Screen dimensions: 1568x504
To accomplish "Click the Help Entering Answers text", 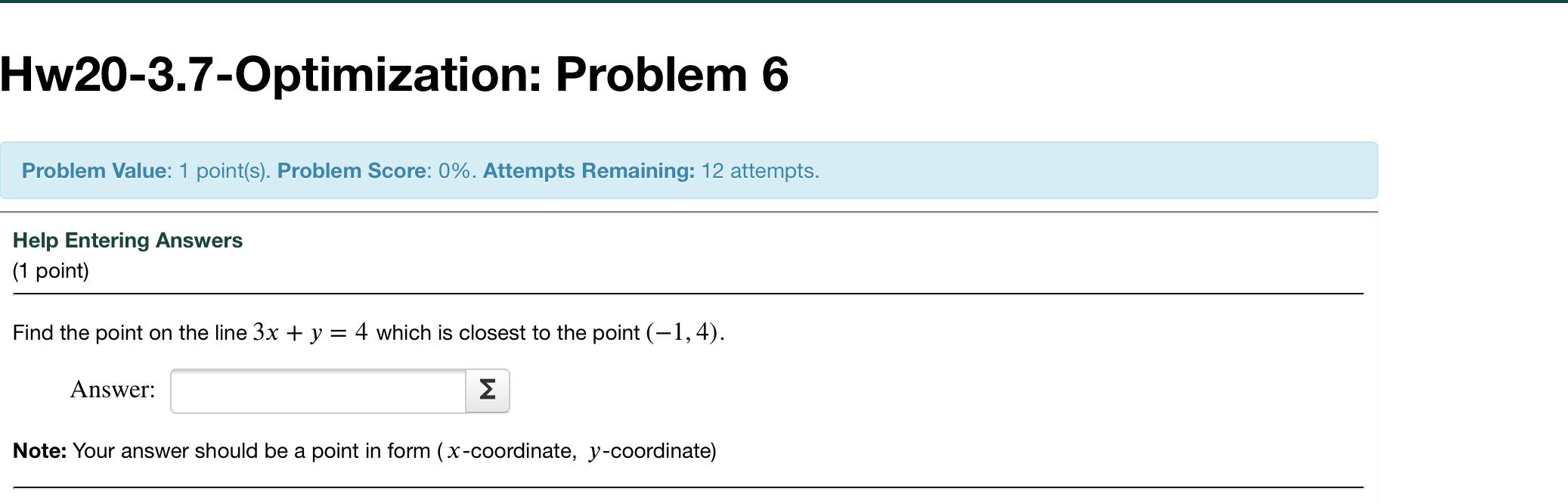I will (127, 240).
